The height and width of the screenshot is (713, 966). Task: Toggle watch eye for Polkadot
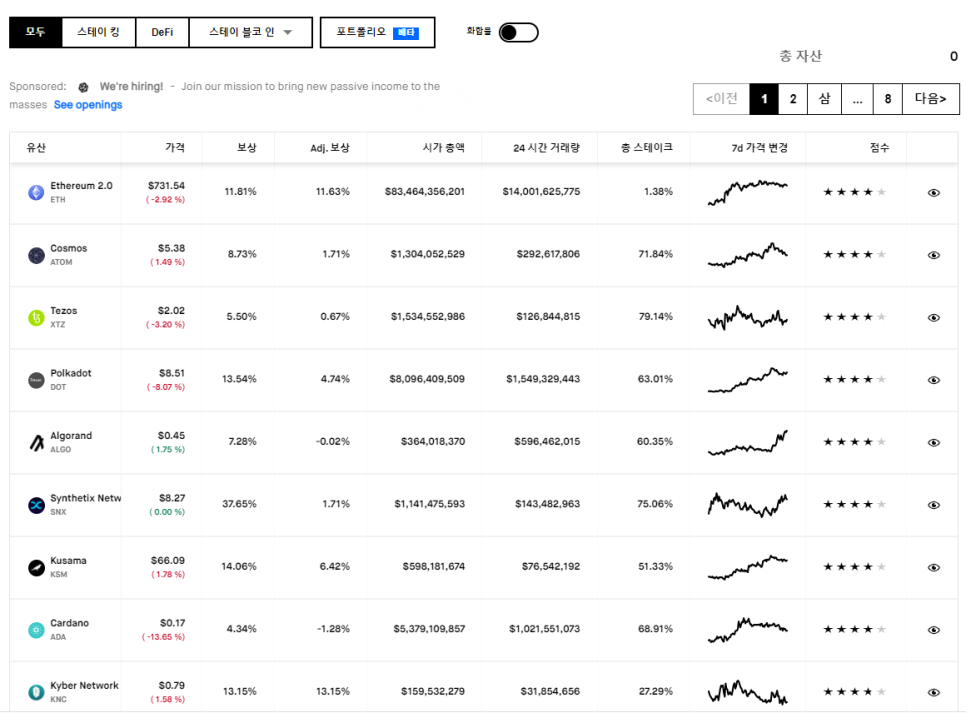point(933,380)
